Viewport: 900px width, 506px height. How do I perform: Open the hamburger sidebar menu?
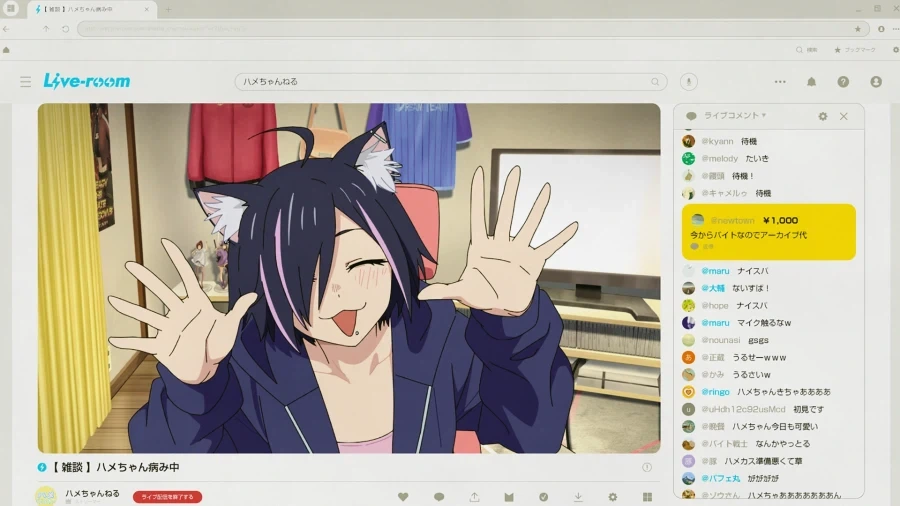[x=25, y=82]
